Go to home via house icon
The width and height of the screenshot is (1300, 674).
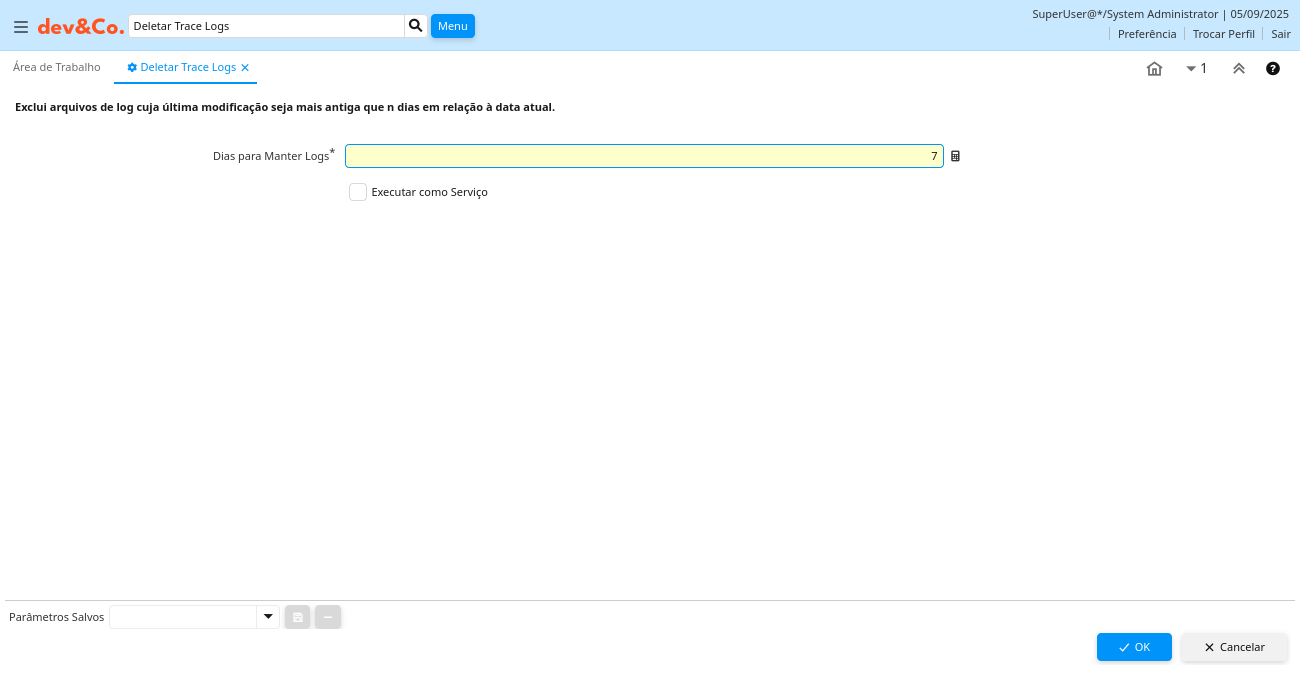[x=1154, y=69]
